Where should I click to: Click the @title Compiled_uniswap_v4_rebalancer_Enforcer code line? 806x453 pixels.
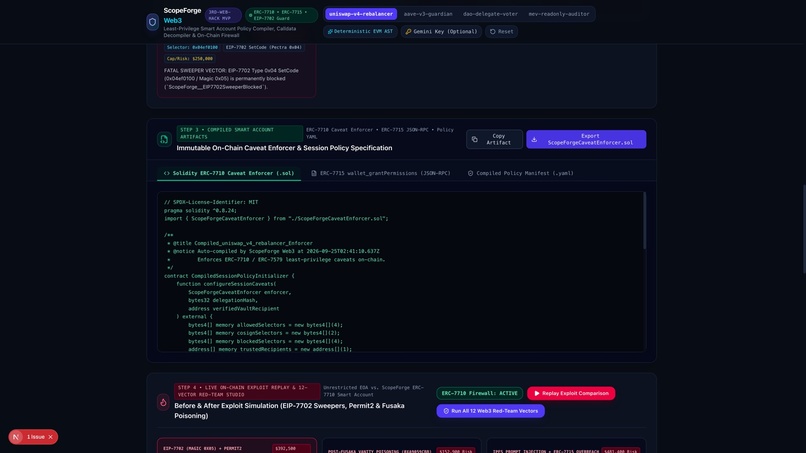[x=240, y=243]
